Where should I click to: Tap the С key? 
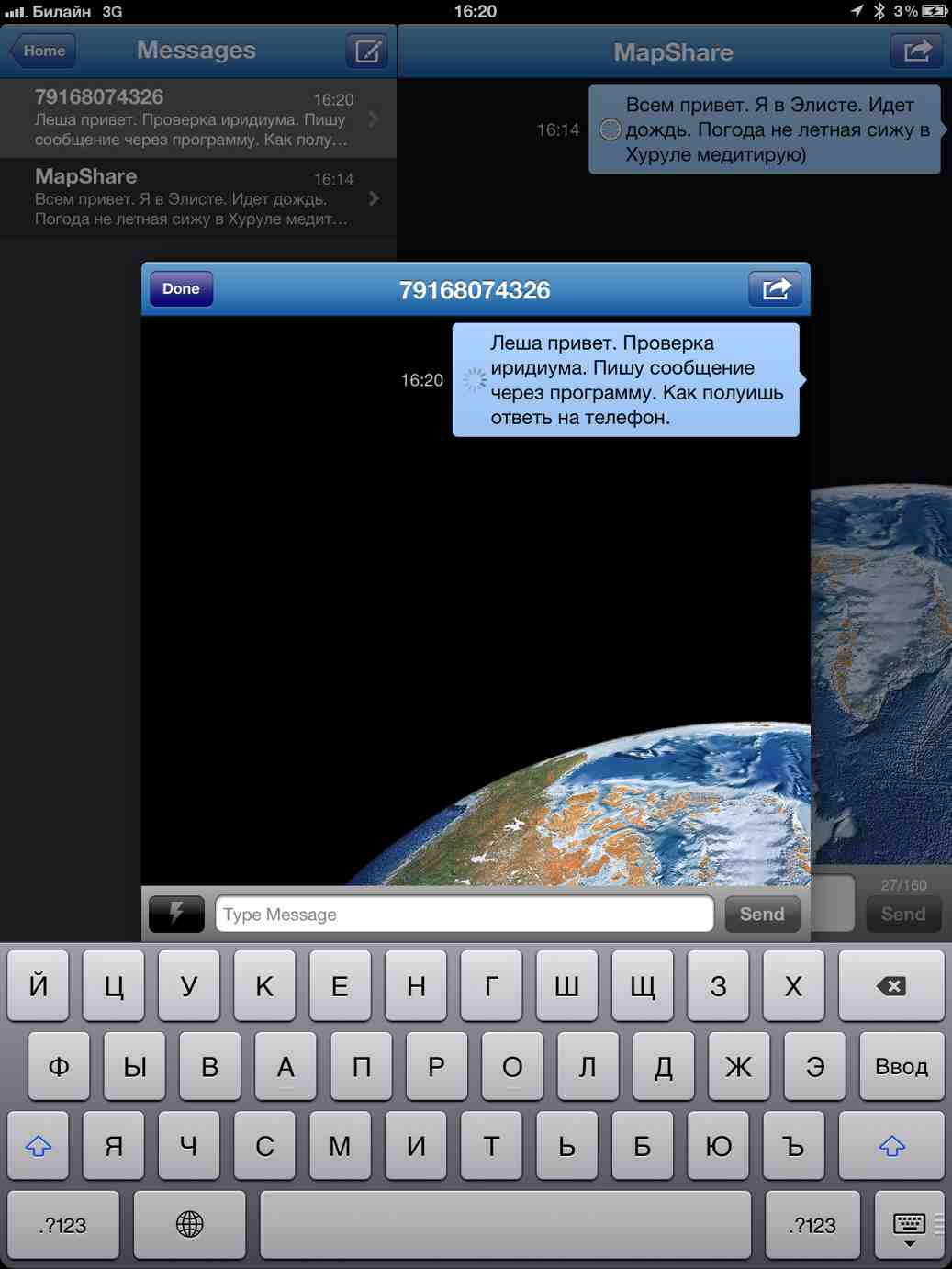tap(264, 1146)
